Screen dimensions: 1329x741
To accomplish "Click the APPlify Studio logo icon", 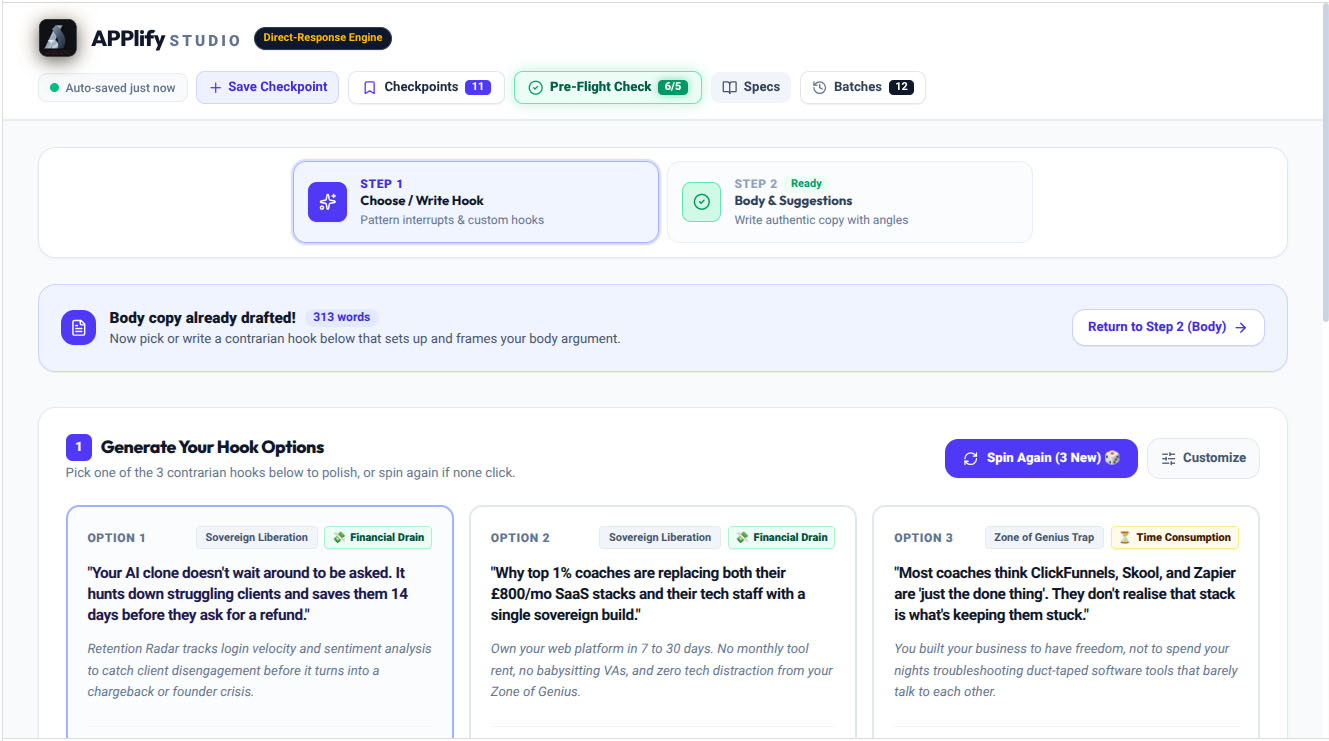I will point(58,39).
